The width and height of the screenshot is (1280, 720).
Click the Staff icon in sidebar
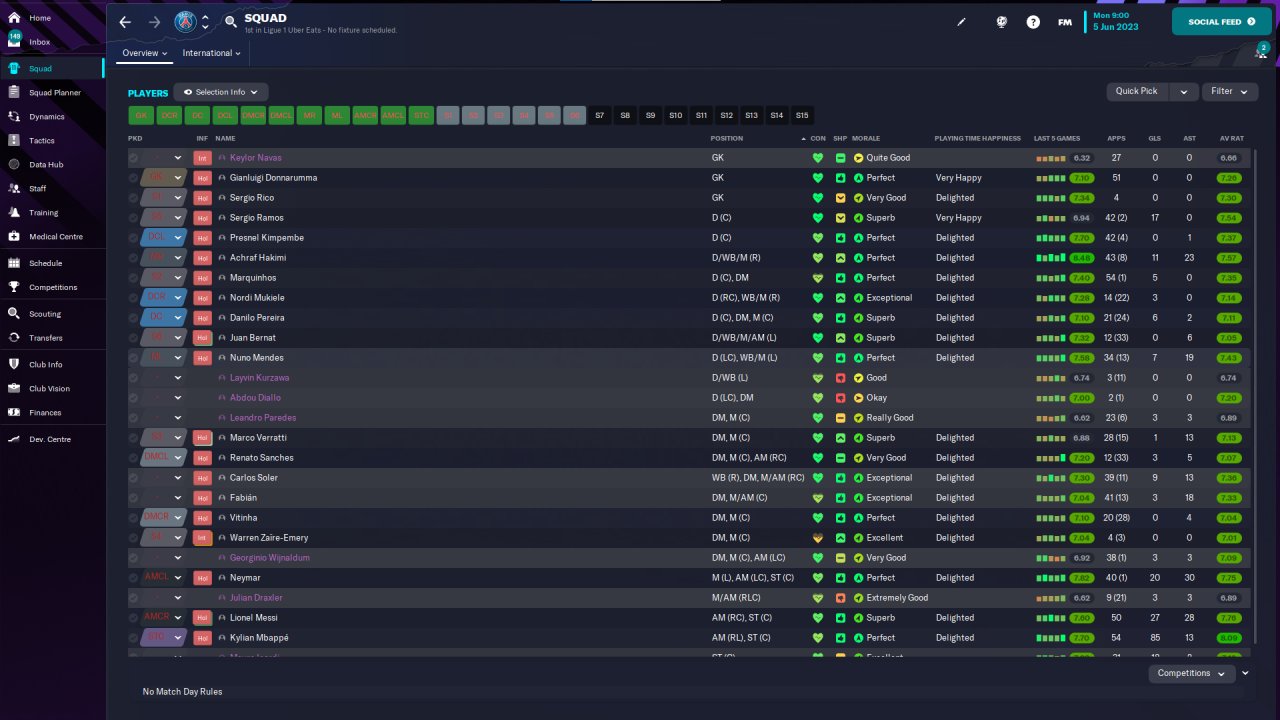pyautogui.click(x=14, y=188)
